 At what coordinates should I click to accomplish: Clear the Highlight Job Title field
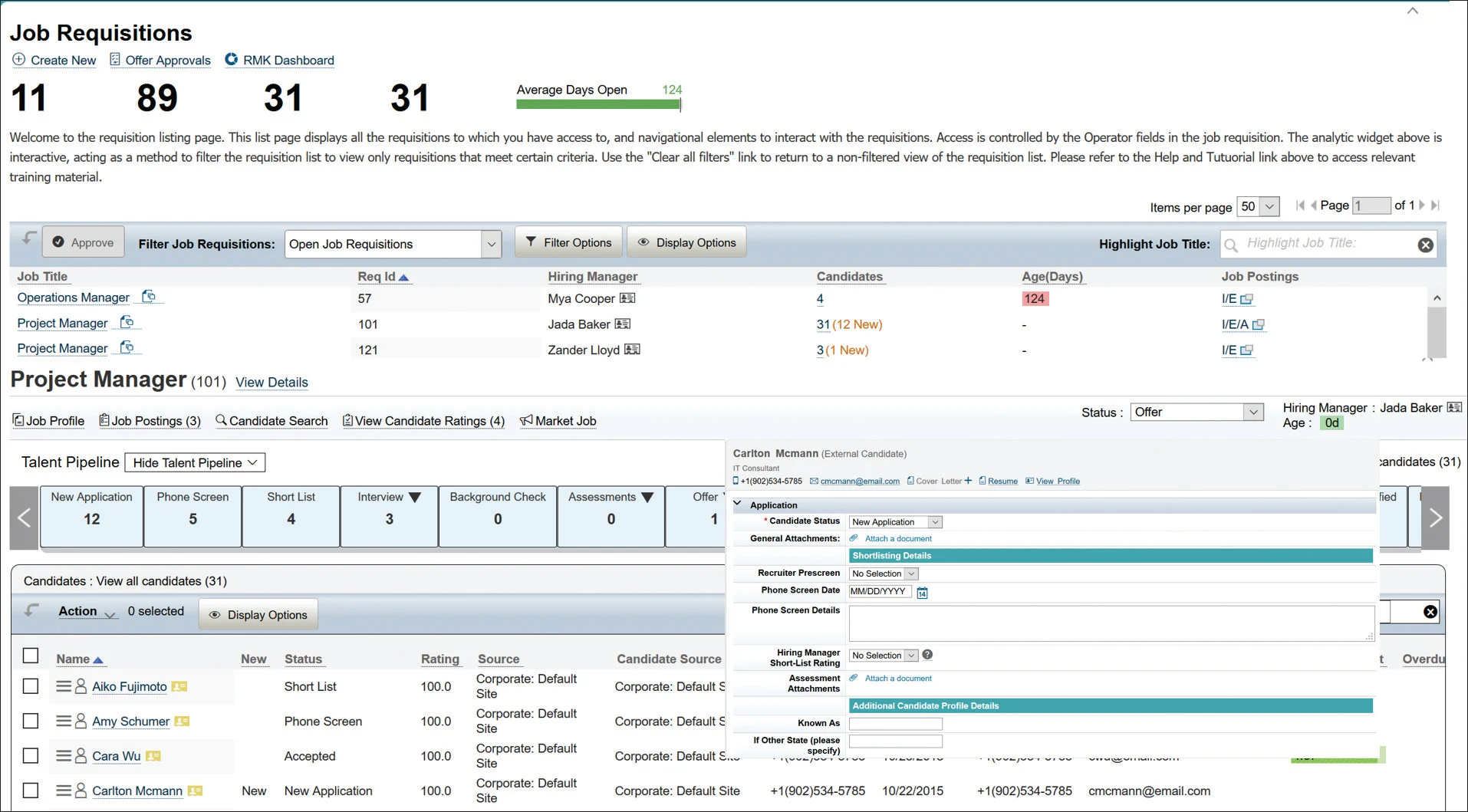pos(1426,244)
